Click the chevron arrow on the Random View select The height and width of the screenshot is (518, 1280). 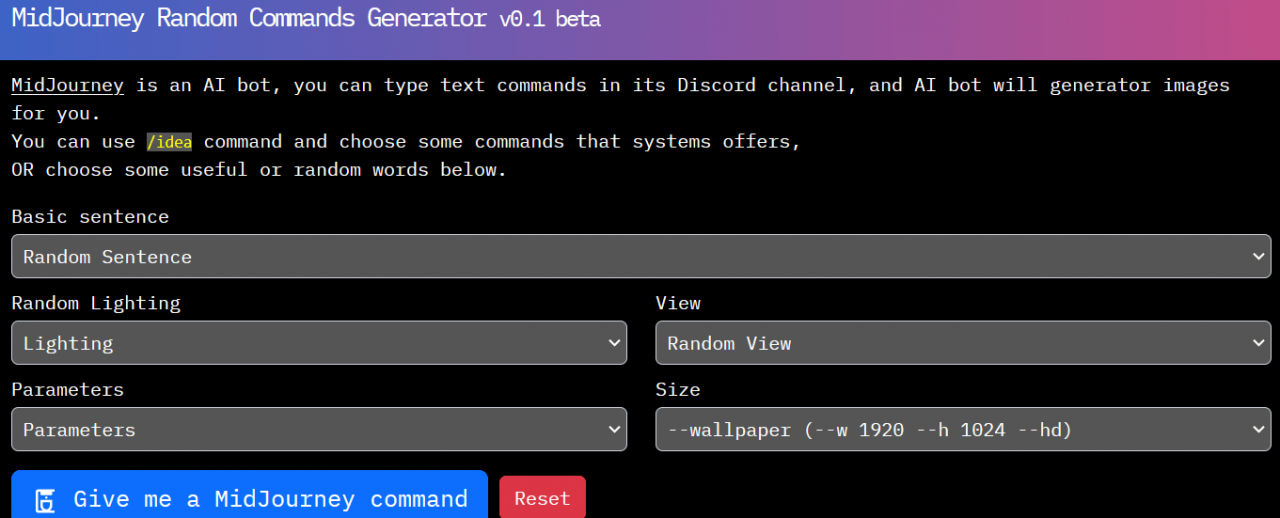click(x=1258, y=343)
